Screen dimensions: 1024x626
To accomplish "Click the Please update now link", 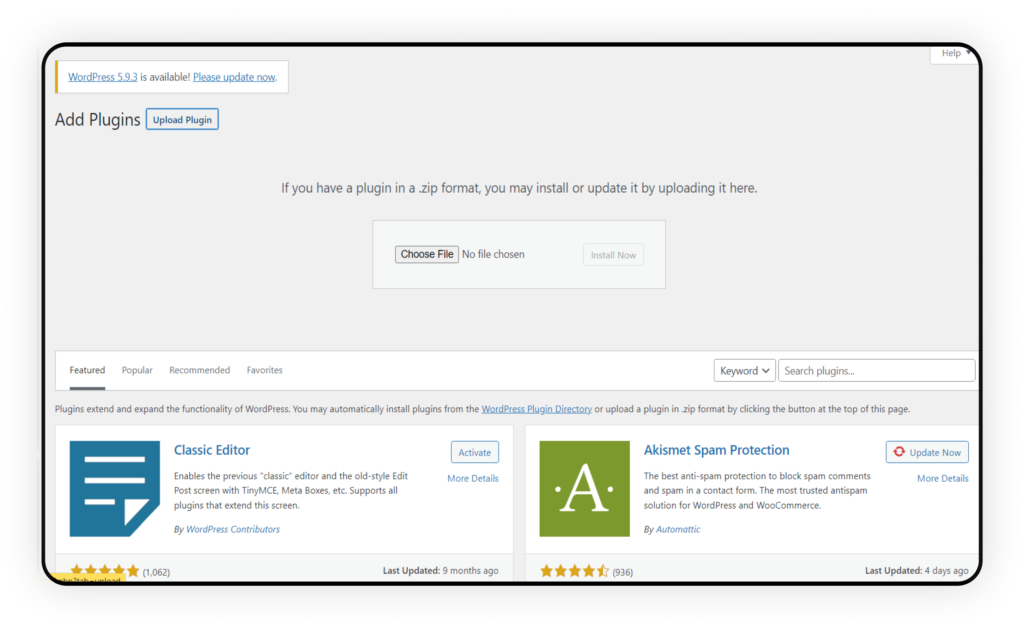I will [234, 77].
